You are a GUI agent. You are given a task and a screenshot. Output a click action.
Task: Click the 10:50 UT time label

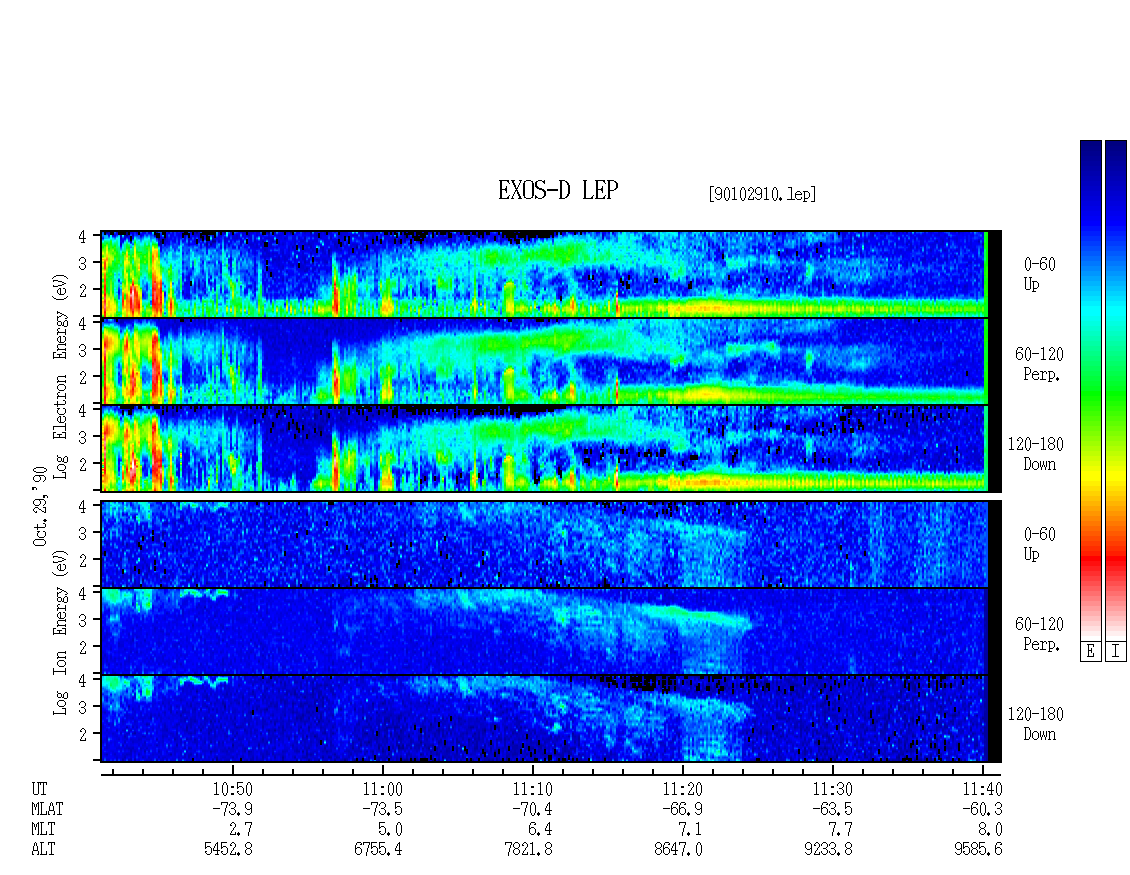click(x=231, y=789)
